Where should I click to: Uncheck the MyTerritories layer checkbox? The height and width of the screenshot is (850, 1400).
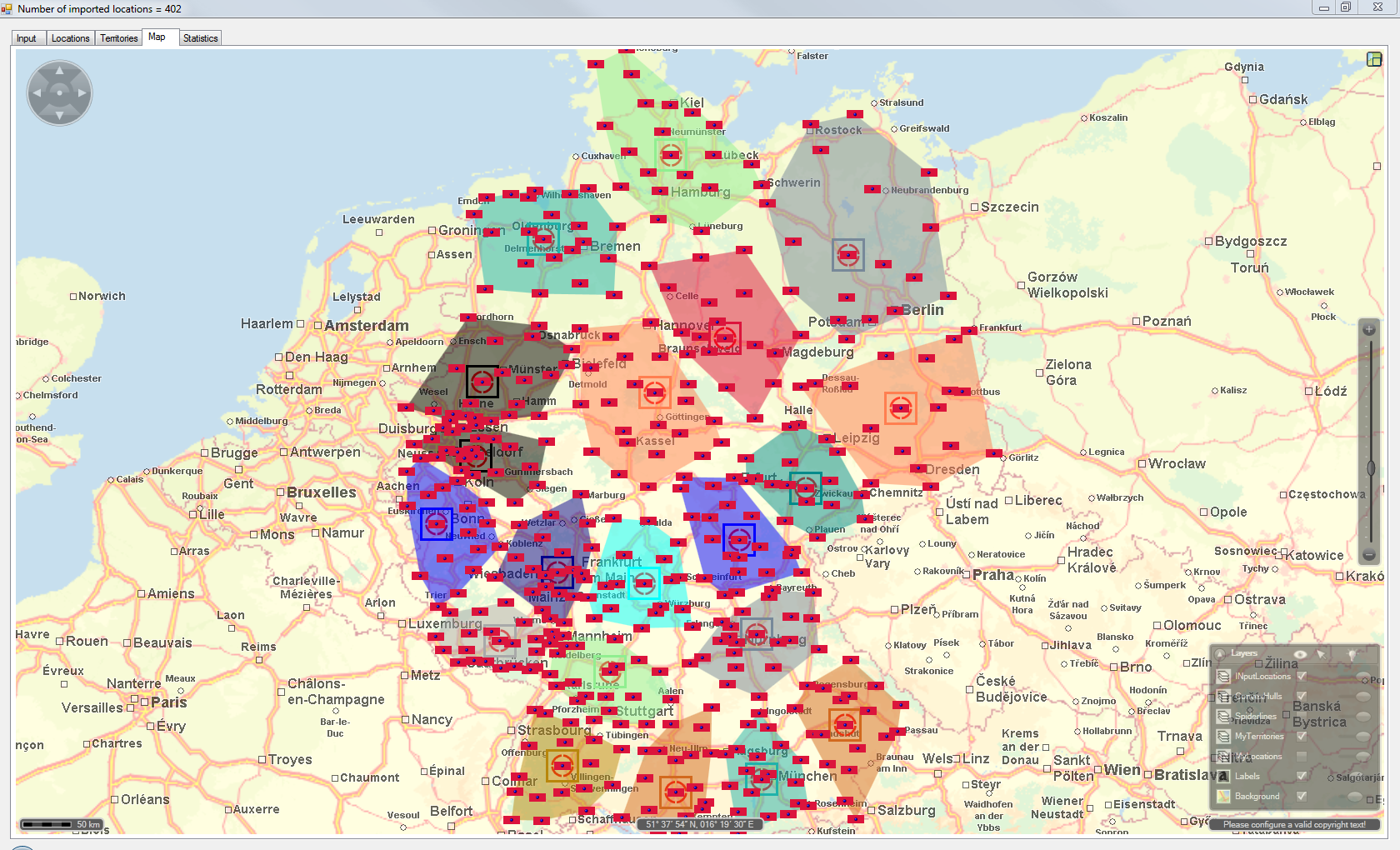[1302, 736]
